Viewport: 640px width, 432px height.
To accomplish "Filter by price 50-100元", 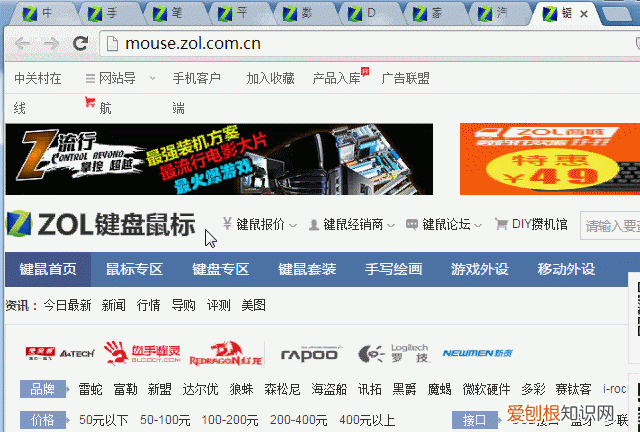I will (165, 420).
